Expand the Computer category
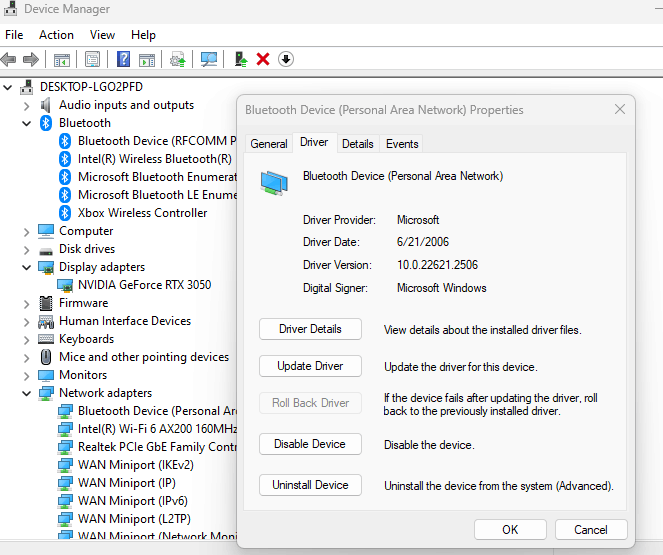Image resolution: width=663 pixels, height=555 pixels. pyautogui.click(x=27, y=232)
